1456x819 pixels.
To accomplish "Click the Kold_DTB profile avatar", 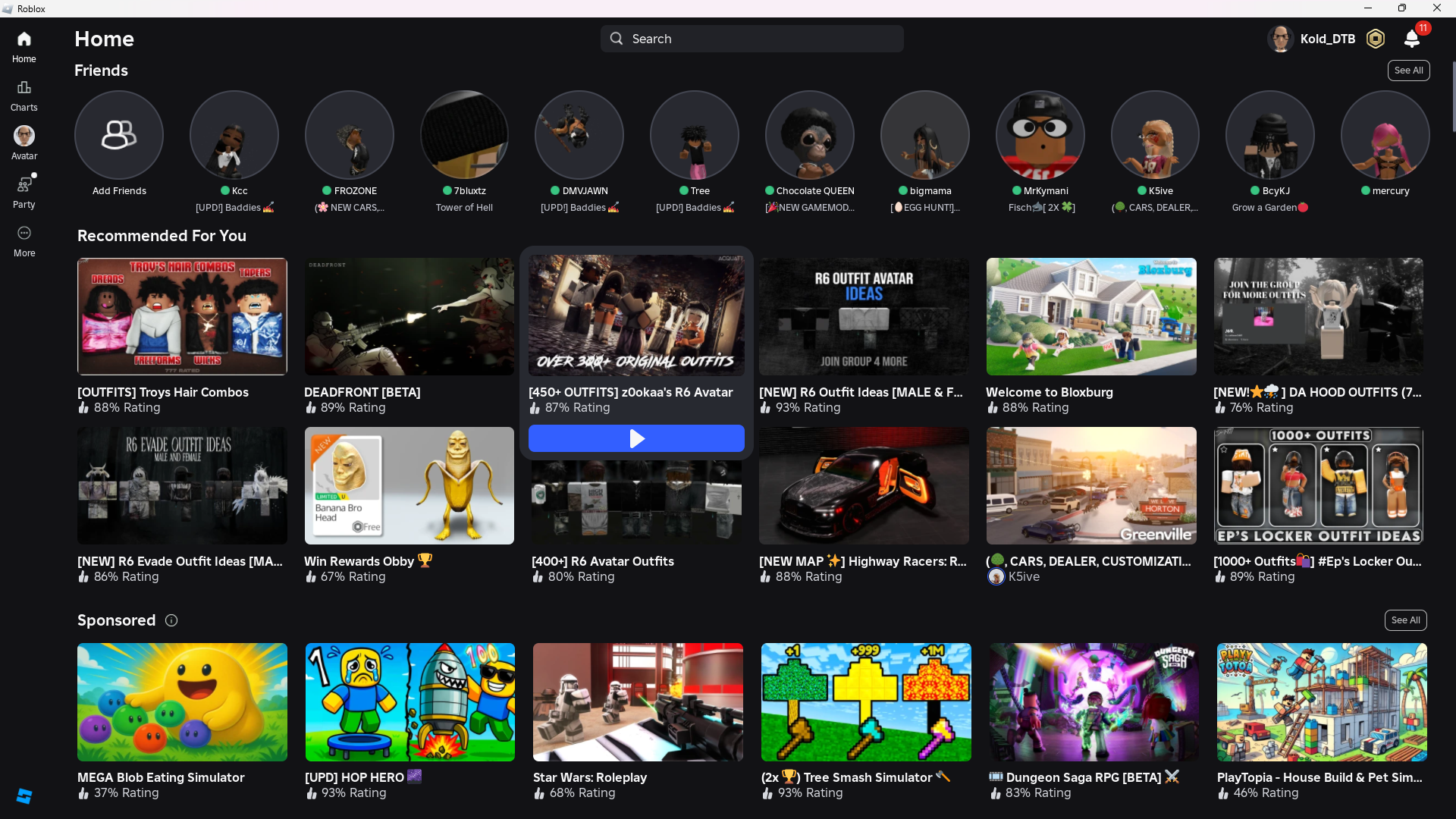I will pos(1281,39).
